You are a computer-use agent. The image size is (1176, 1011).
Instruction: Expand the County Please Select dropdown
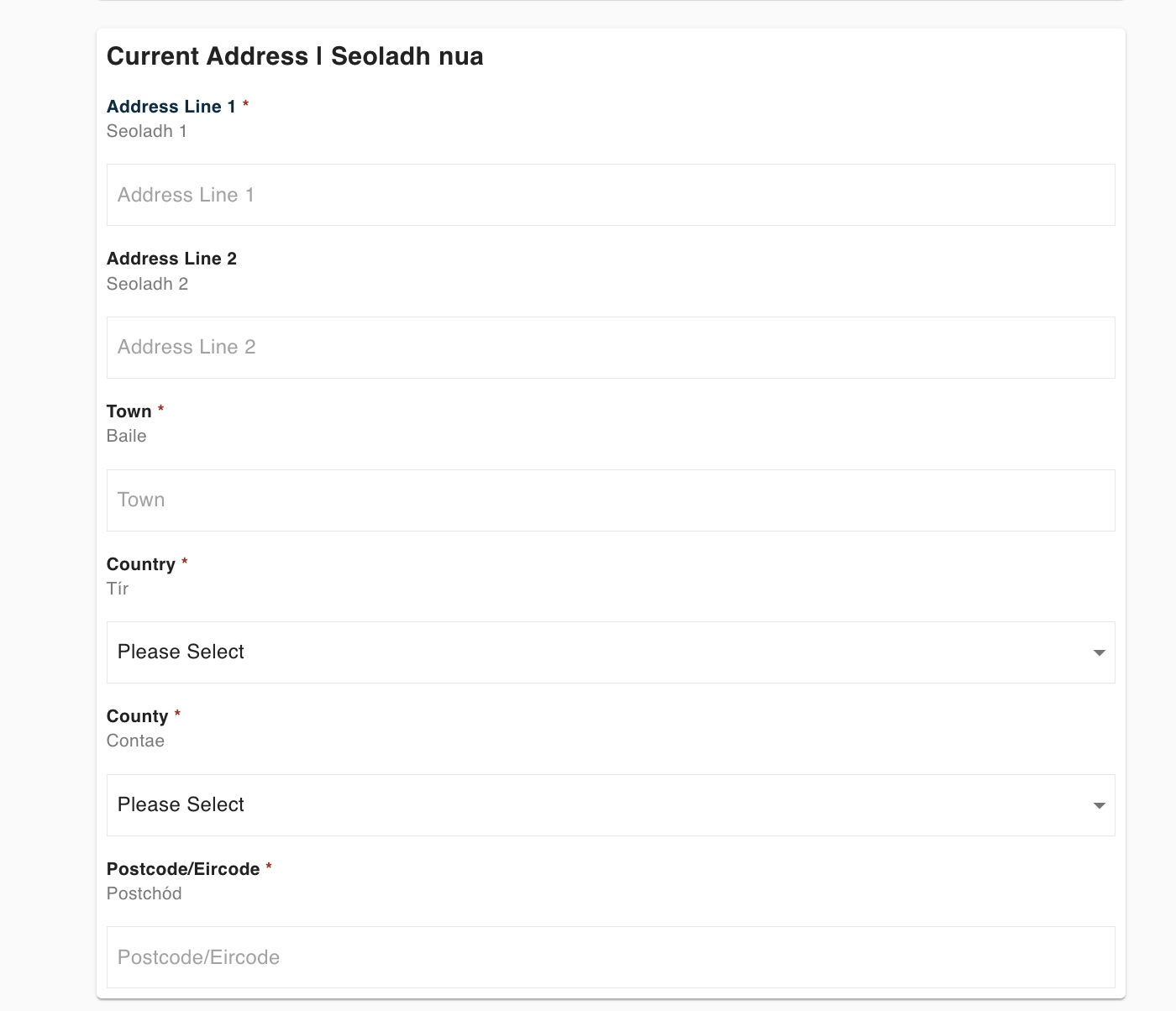pyautogui.click(x=611, y=805)
